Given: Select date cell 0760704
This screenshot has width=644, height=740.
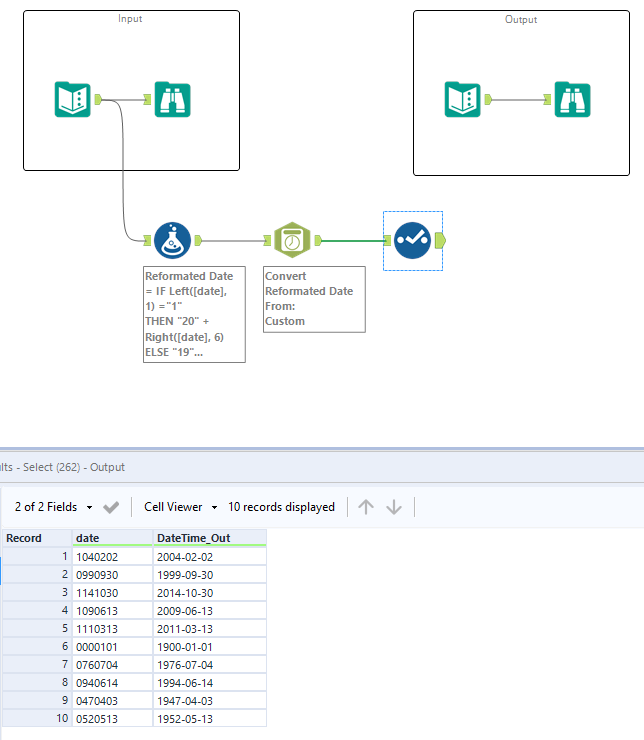Looking at the screenshot, I should coord(112,664).
